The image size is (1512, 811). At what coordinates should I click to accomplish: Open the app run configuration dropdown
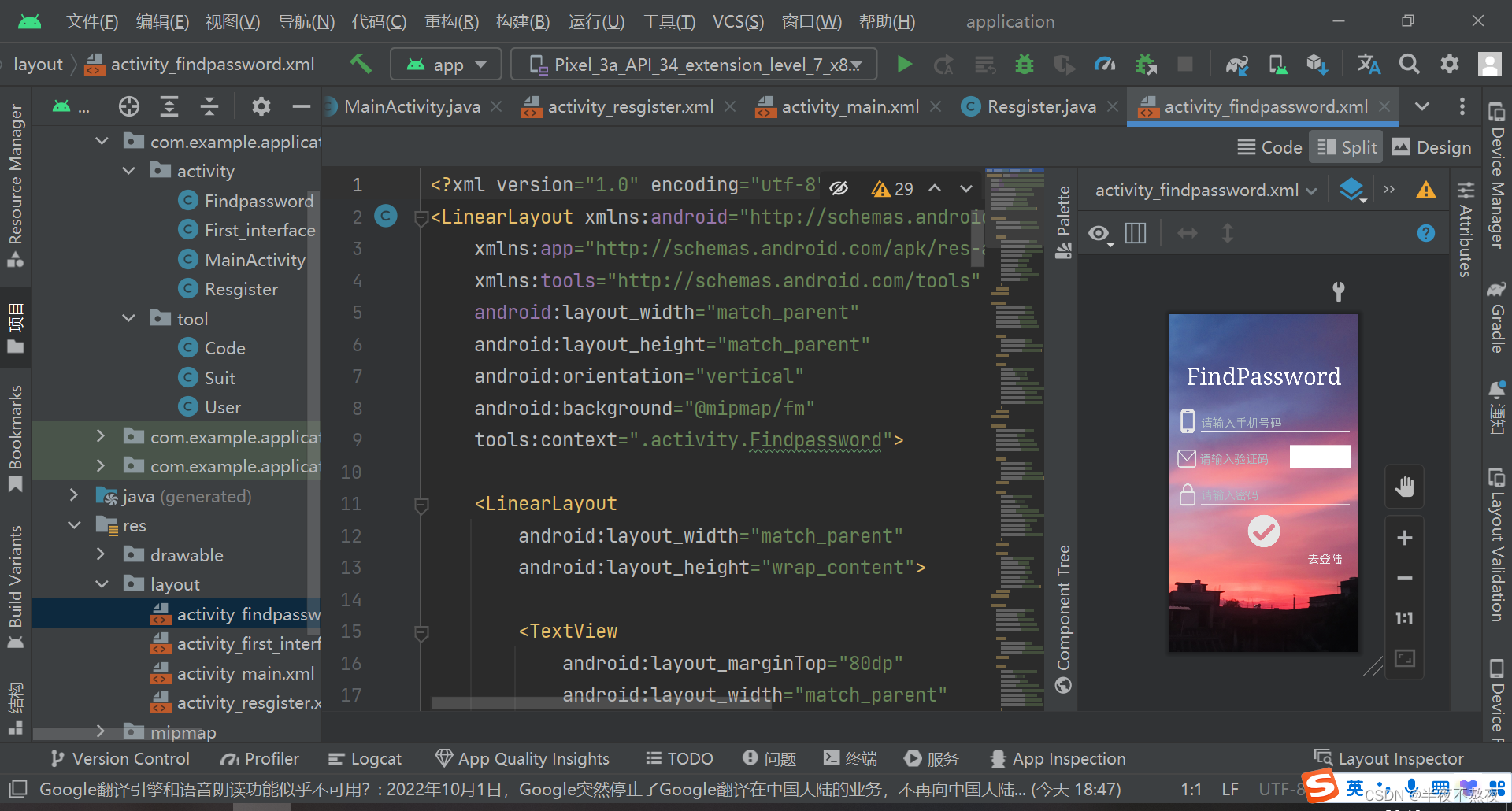[446, 64]
